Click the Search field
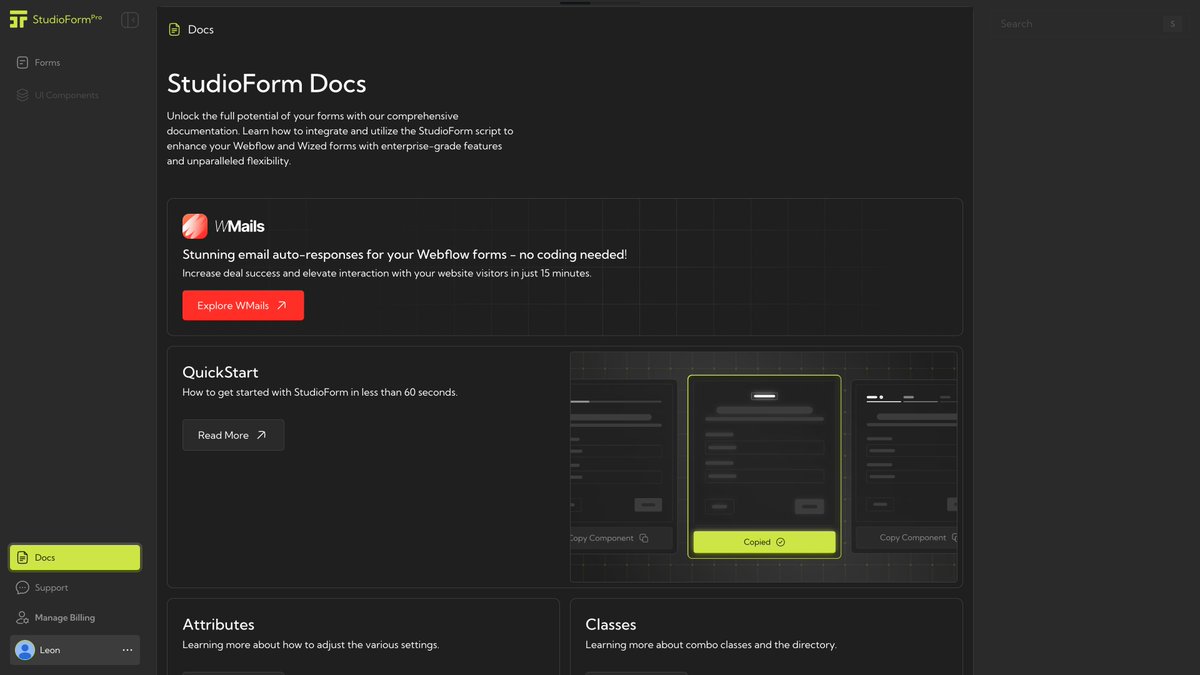1200x675 pixels. click(x=1090, y=24)
